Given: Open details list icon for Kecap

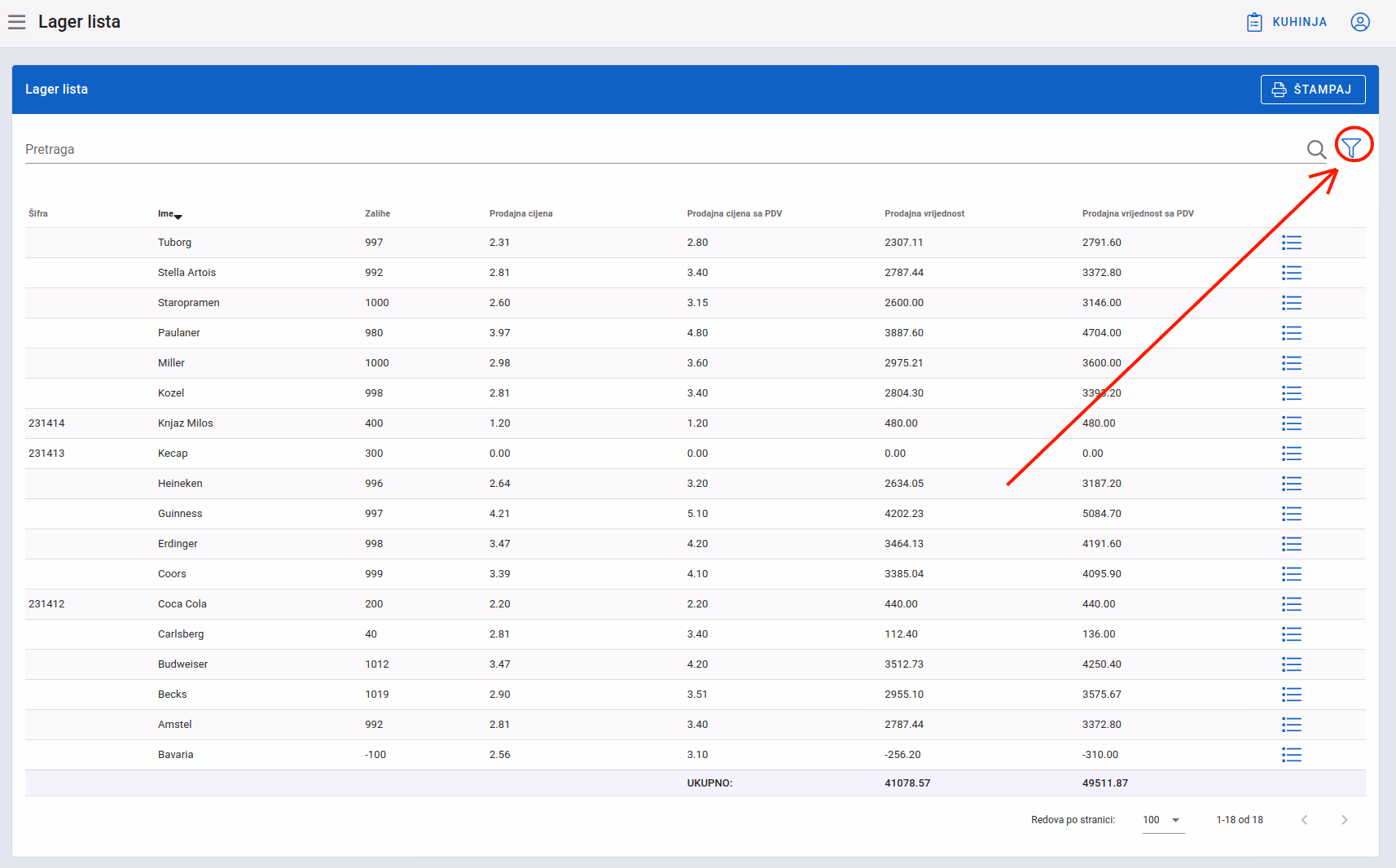Looking at the screenshot, I should tap(1292, 454).
